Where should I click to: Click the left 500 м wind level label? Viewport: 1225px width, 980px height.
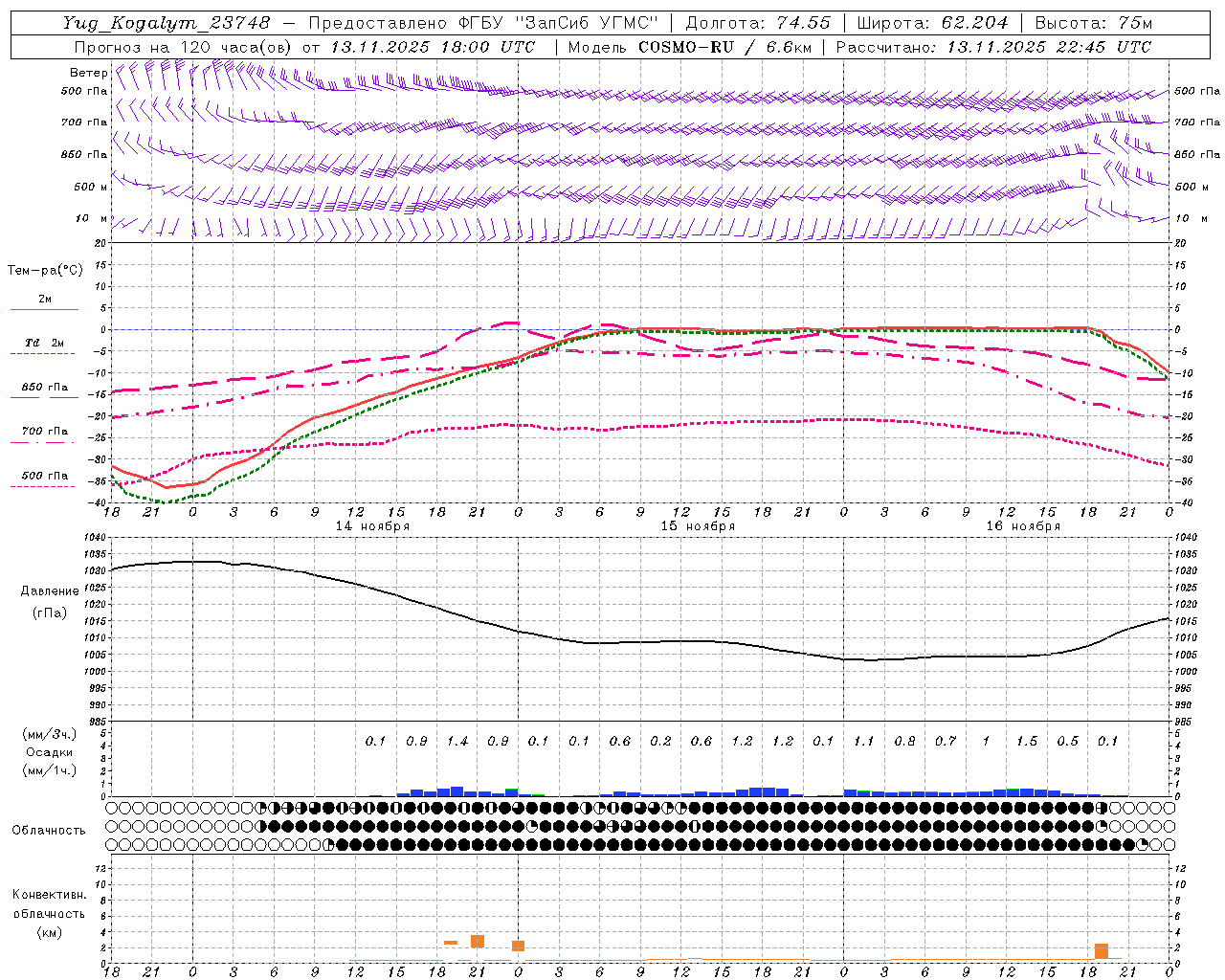pos(90,187)
